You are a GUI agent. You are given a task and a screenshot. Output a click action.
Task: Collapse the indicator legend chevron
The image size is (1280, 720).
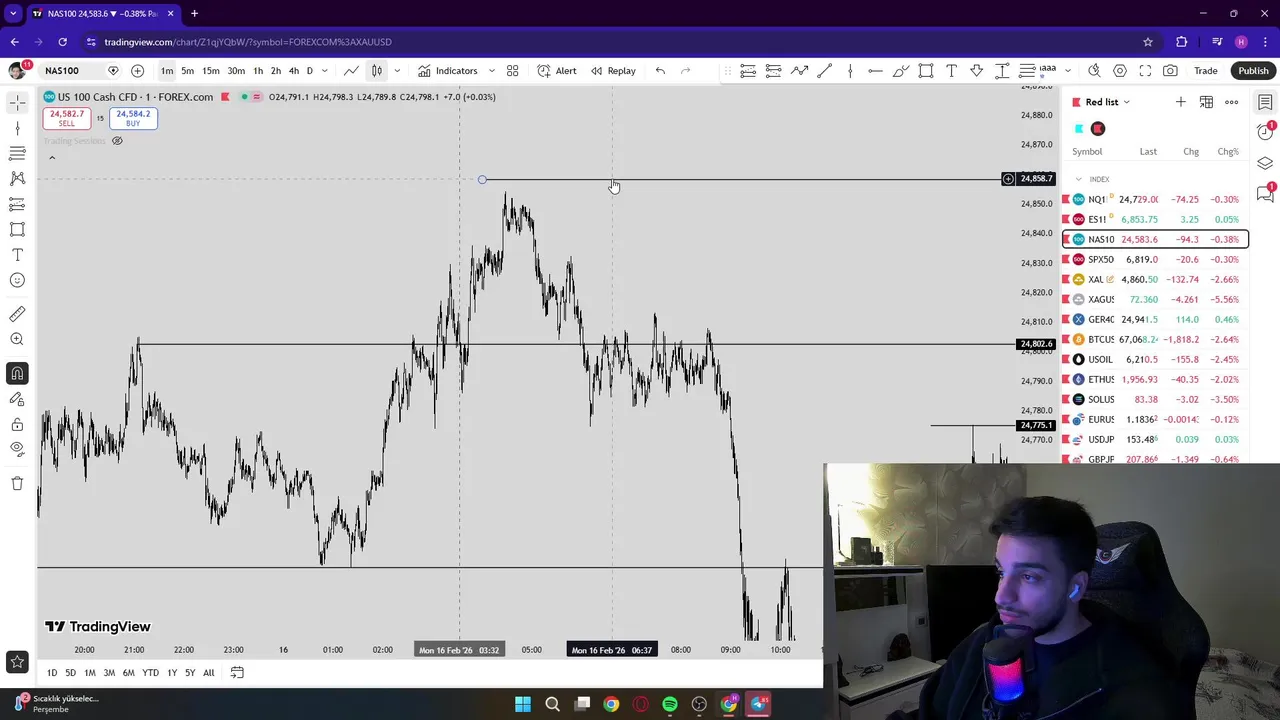[52, 157]
